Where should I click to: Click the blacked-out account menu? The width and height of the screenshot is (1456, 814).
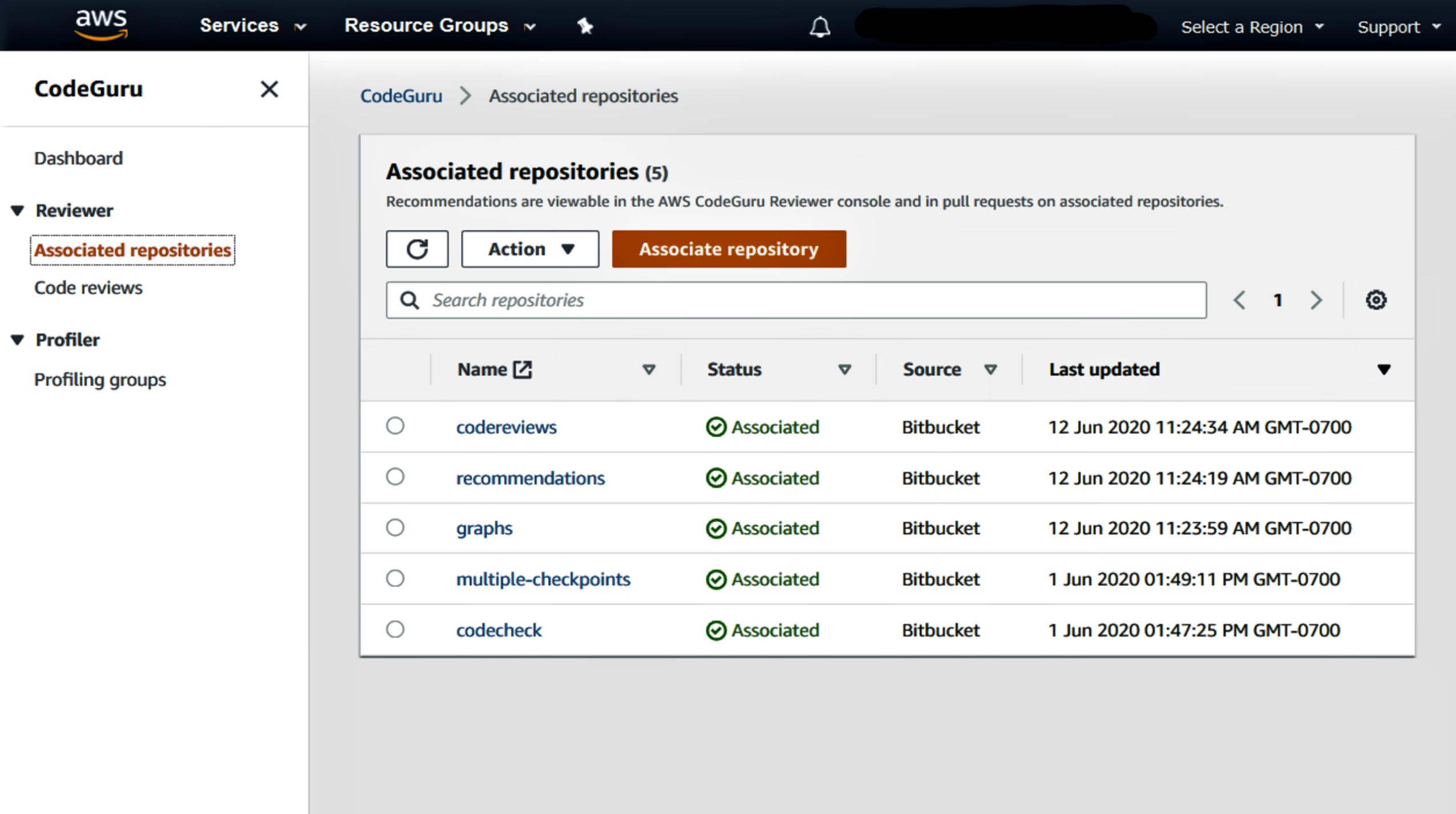1005,25
